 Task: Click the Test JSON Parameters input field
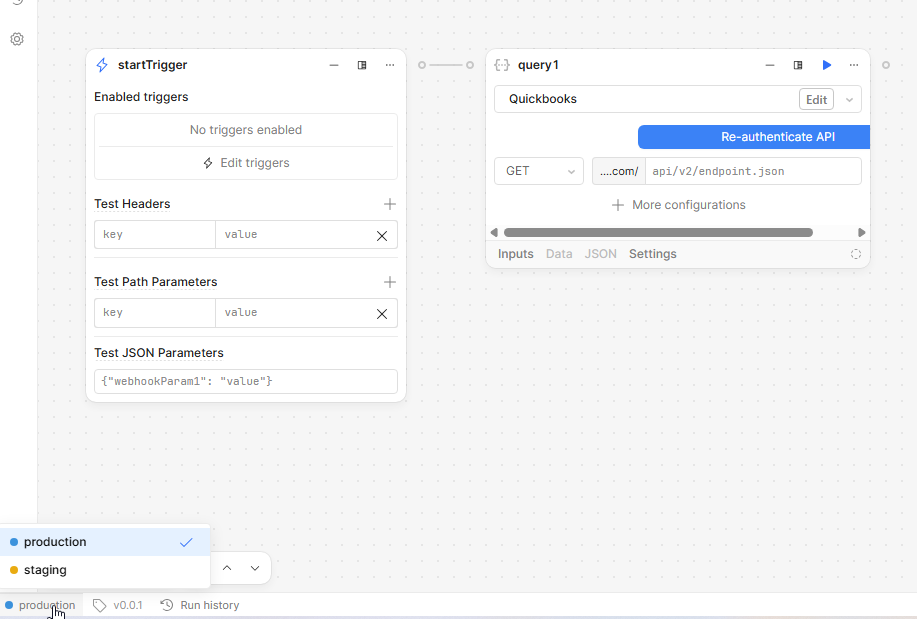pos(246,382)
